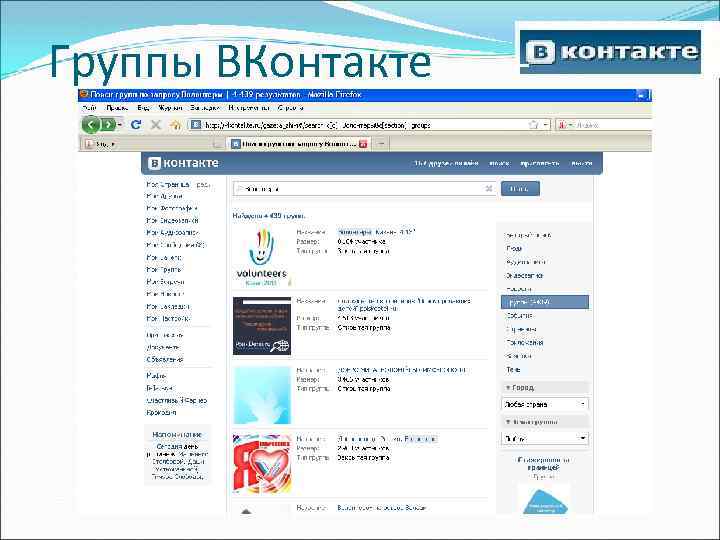This screenshot has width=720, height=540.
Task: Go to browser home page icon
Action: [x=175, y=124]
